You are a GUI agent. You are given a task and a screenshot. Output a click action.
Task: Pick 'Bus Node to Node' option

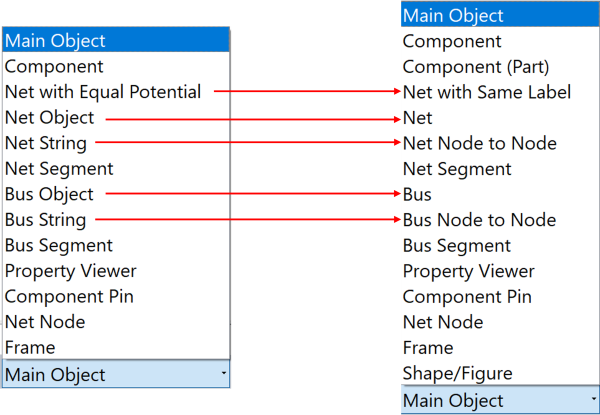(480, 220)
